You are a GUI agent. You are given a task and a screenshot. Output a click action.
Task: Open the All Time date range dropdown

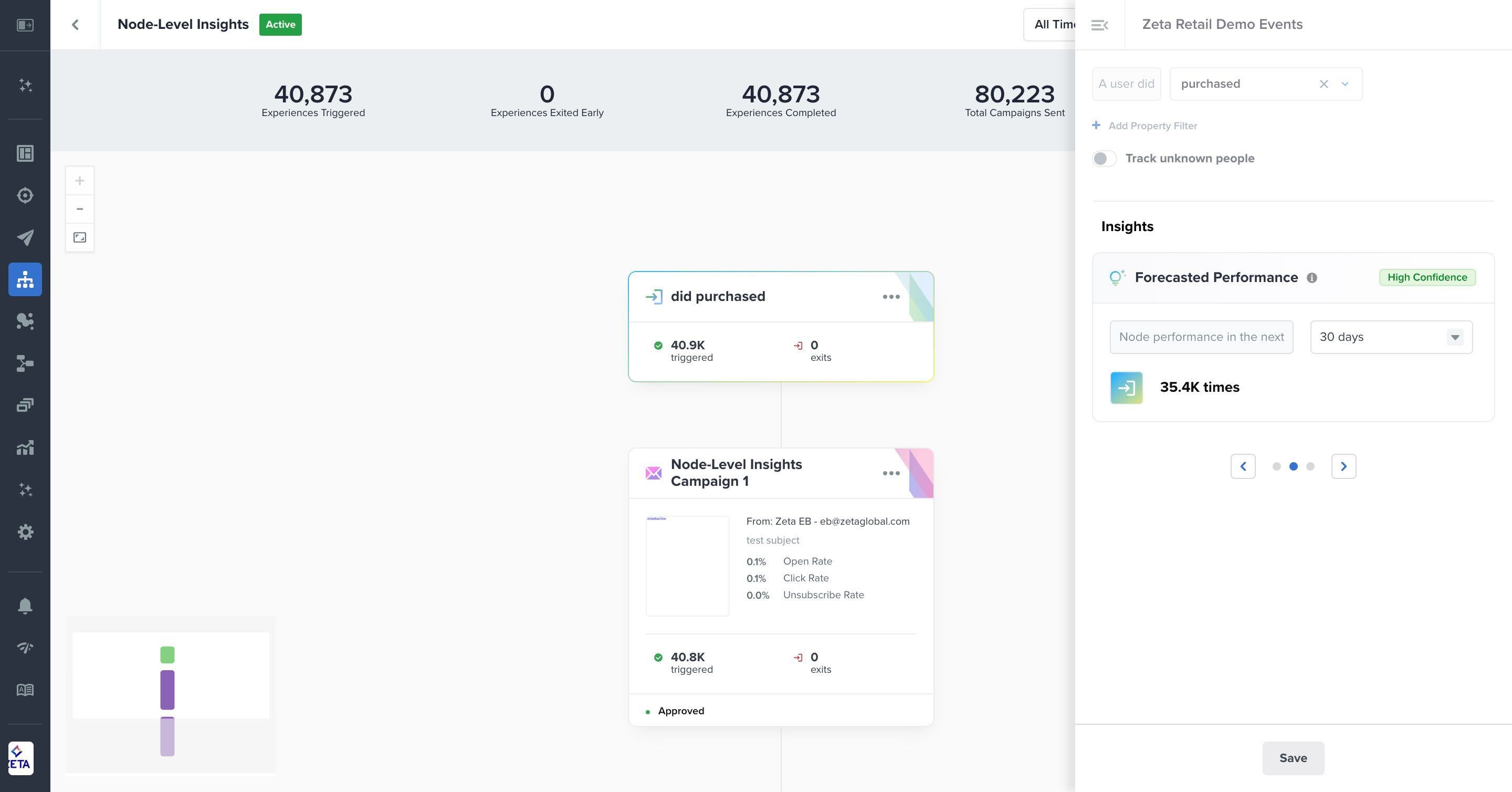point(1051,25)
